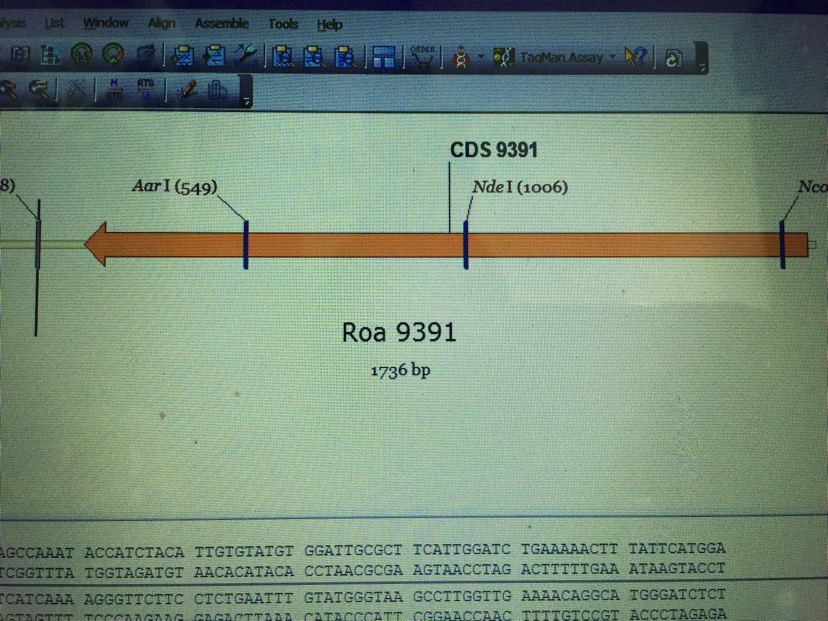The width and height of the screenshot is (828, 621).
Task: Click sequence block TATTCATGGA
Action: click(x=677, y=548)
